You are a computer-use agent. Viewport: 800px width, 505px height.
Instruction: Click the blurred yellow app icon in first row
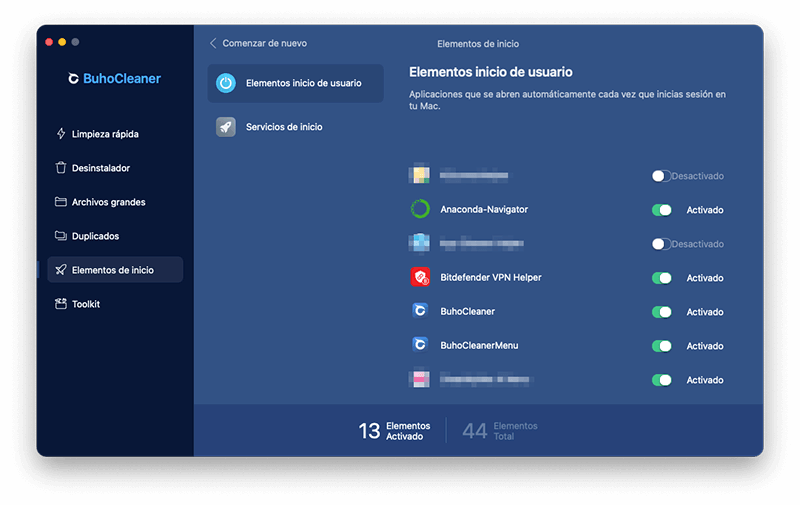[x=419, y=175]
